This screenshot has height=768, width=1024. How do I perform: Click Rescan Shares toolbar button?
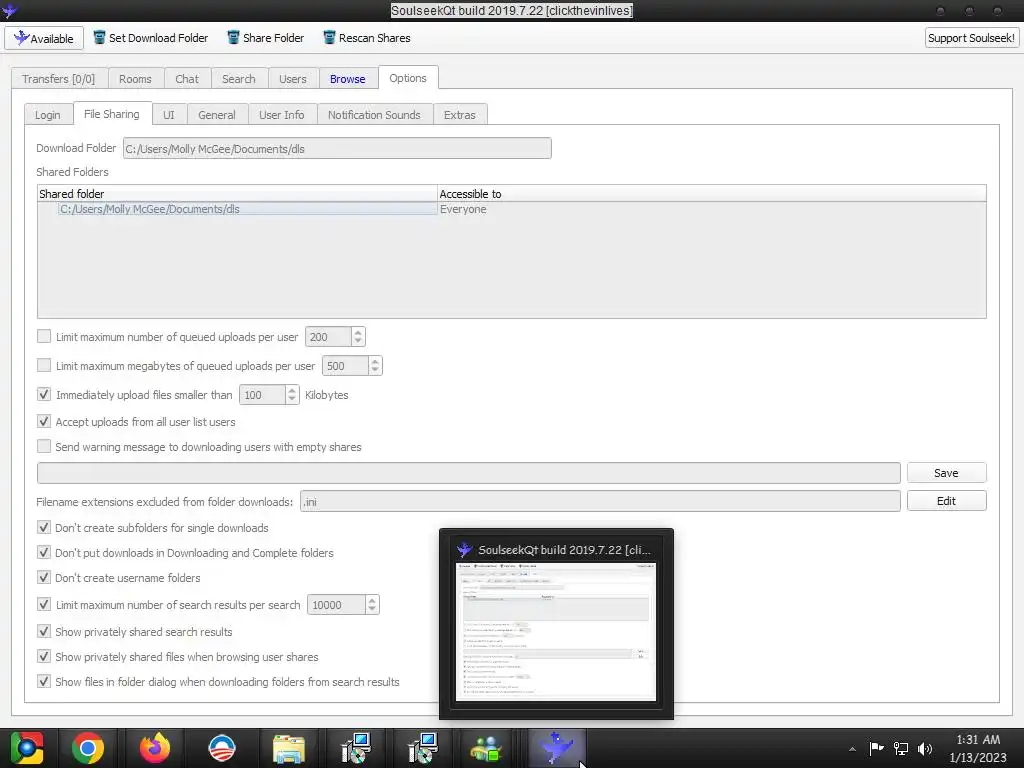coord(366,38)
